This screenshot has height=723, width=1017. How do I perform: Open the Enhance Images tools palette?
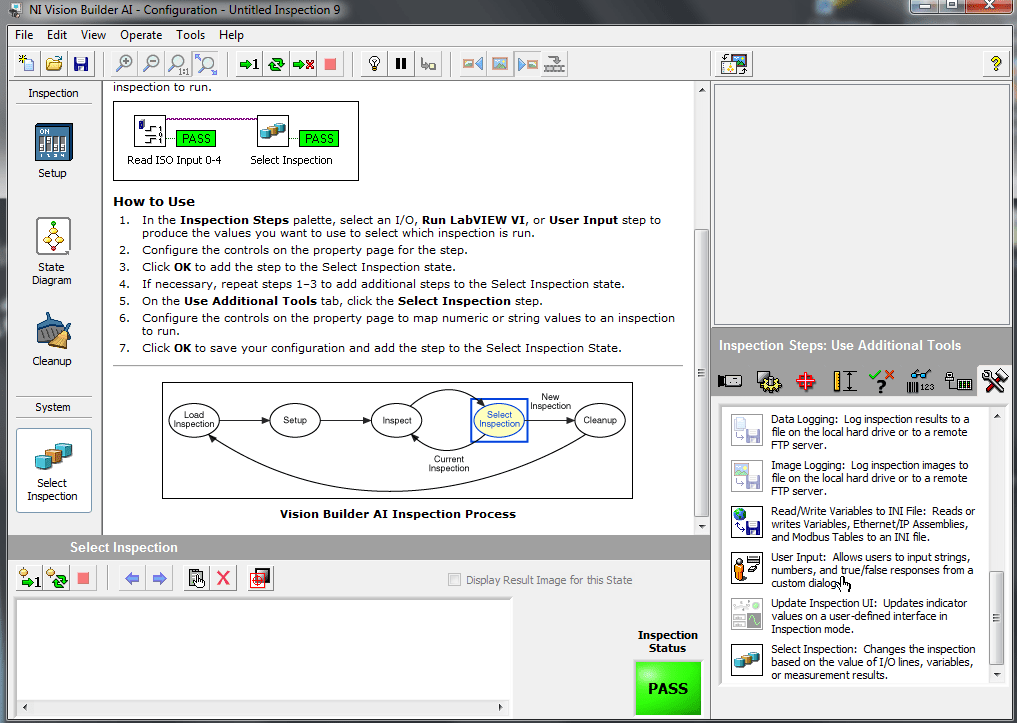[x=767, y=380]
